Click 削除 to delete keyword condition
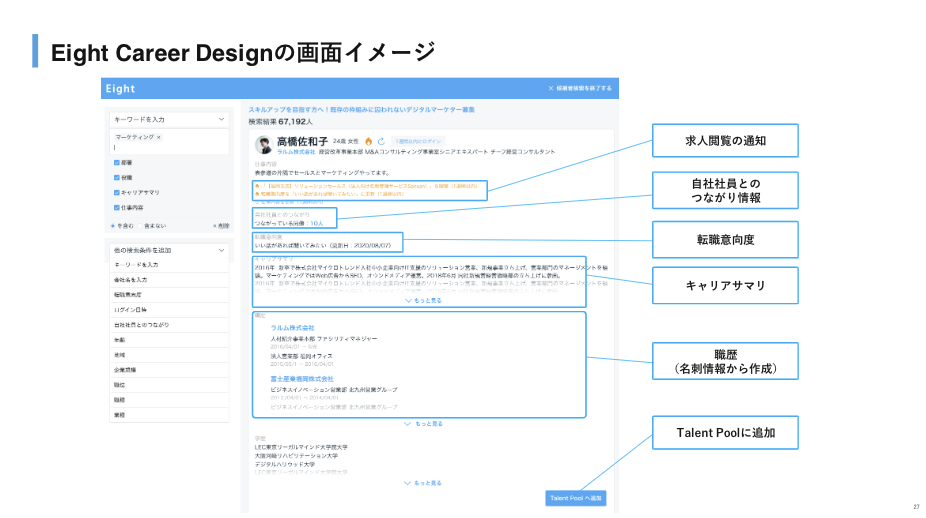This screenshot has width=926, height=518. point(221,226)
